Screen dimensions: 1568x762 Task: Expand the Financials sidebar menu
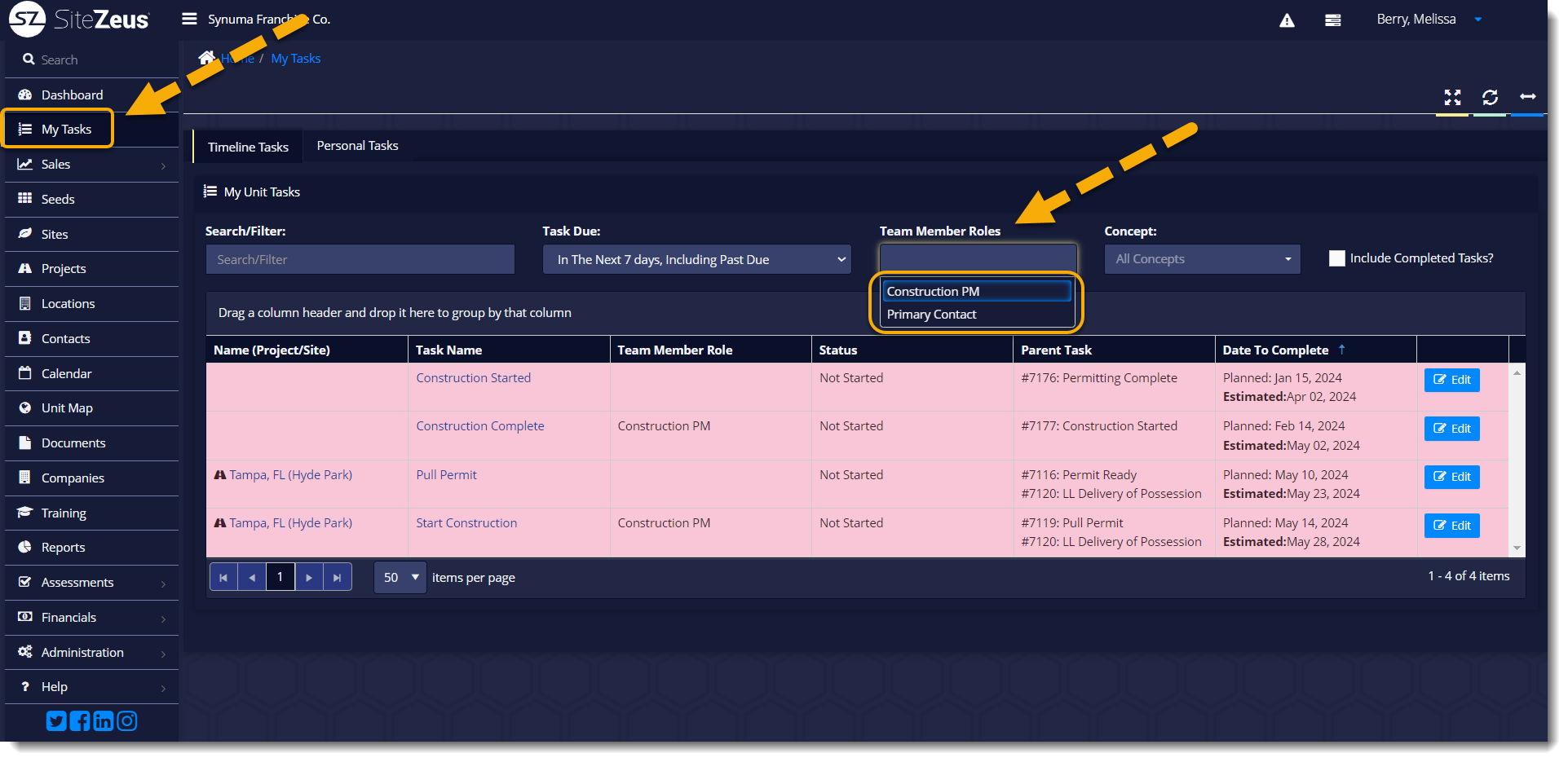point(91,618)
